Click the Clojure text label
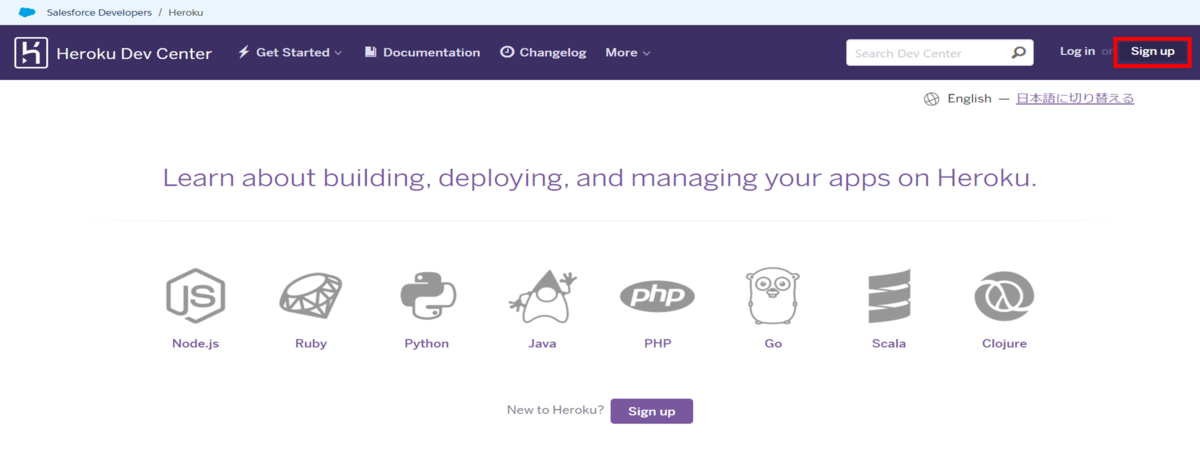Image resolution: width=1200 pixels, height=453 pixels. coord(1004,343)
